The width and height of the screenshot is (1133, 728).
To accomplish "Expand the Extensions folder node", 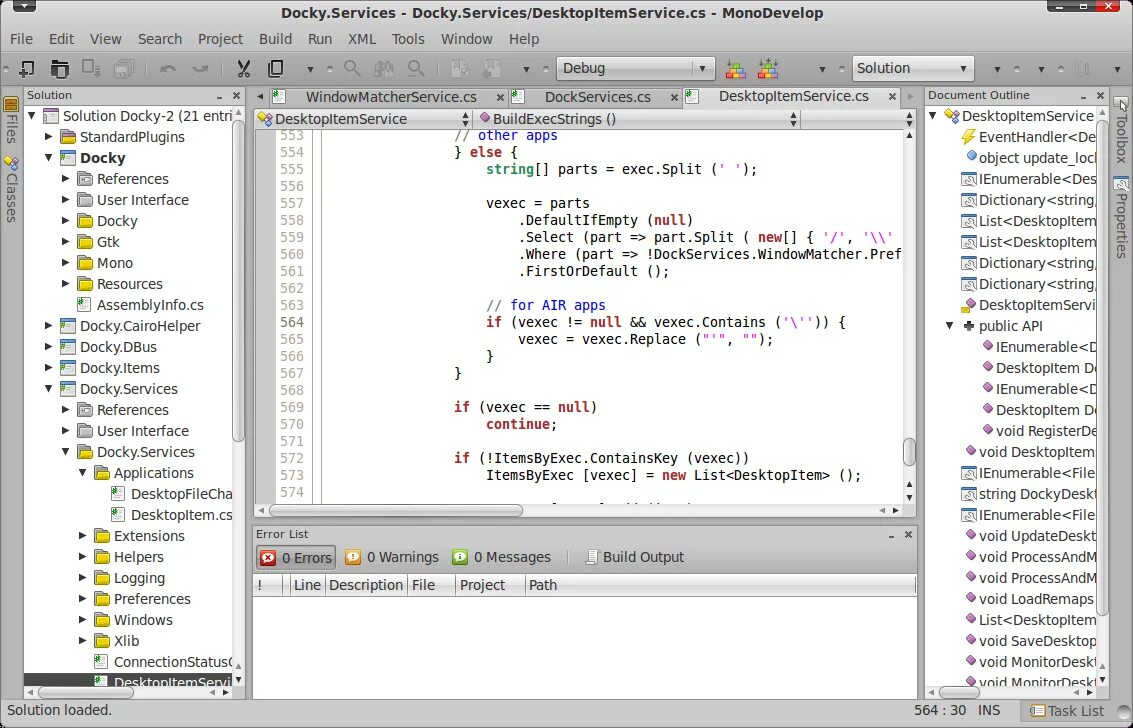I will point(82,536).
